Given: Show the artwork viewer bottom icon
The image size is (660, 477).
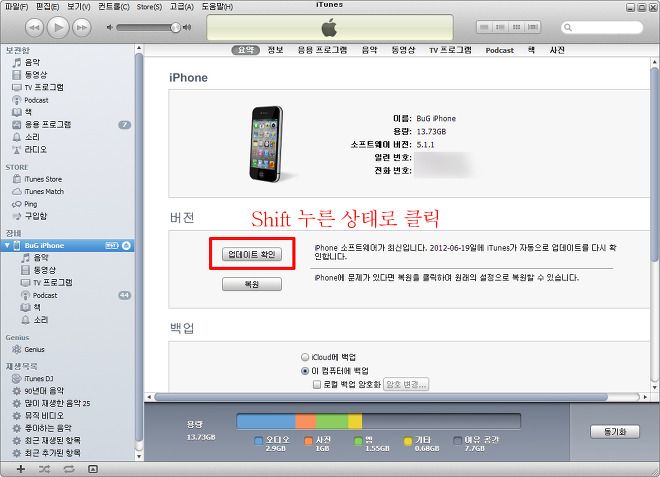Looking at the screenshot, I should pyautogui.click(x=93, y=469).
